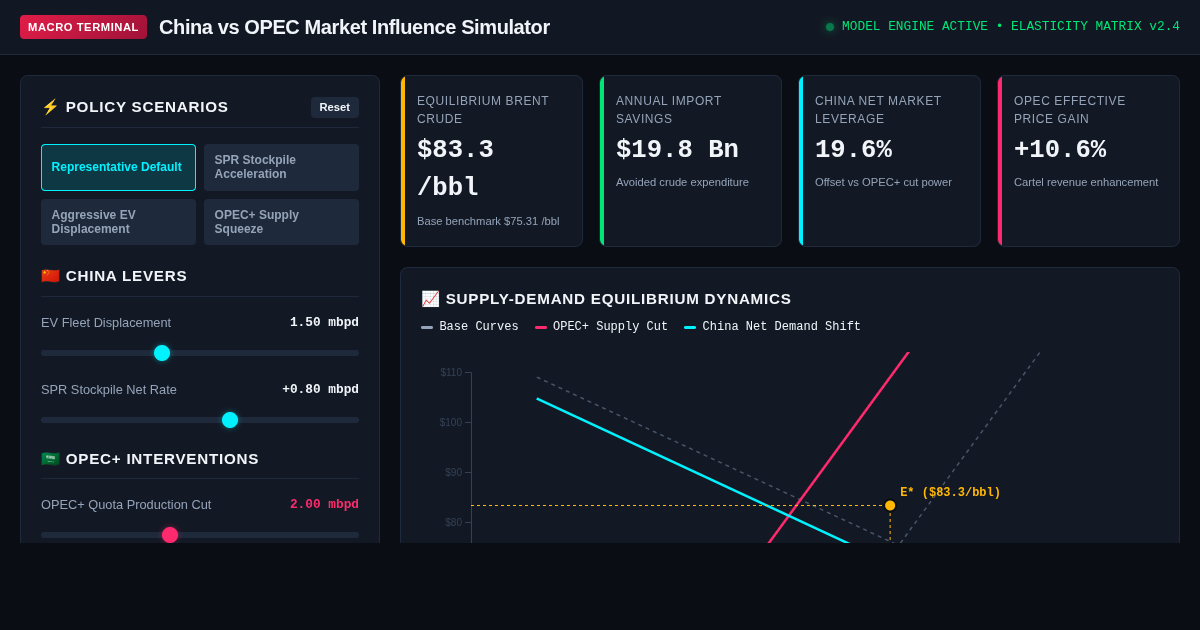
Task: Select SPR Stockpile Acceleration scenario
Action: point(281,167)
